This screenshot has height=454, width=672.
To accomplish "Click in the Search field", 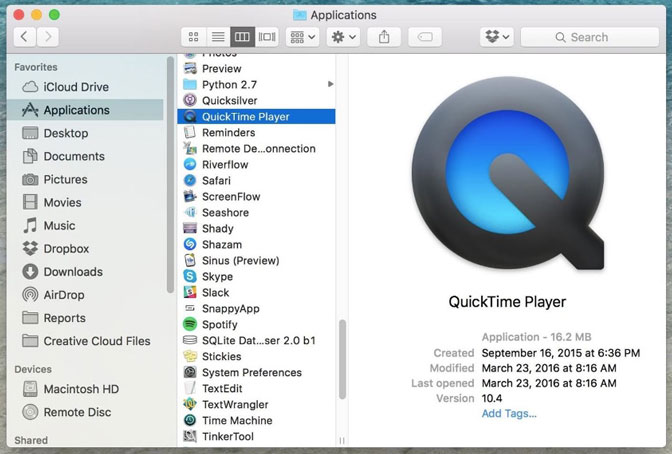I will (x=590, y=37).
